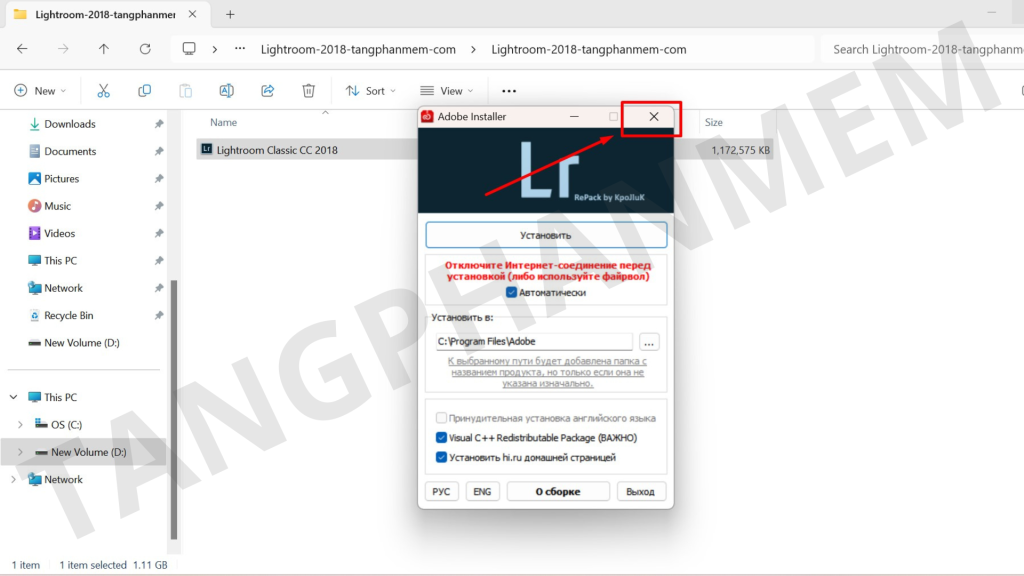Switch installer language with ENG button
1024x576 pixels.
[482, 491]
